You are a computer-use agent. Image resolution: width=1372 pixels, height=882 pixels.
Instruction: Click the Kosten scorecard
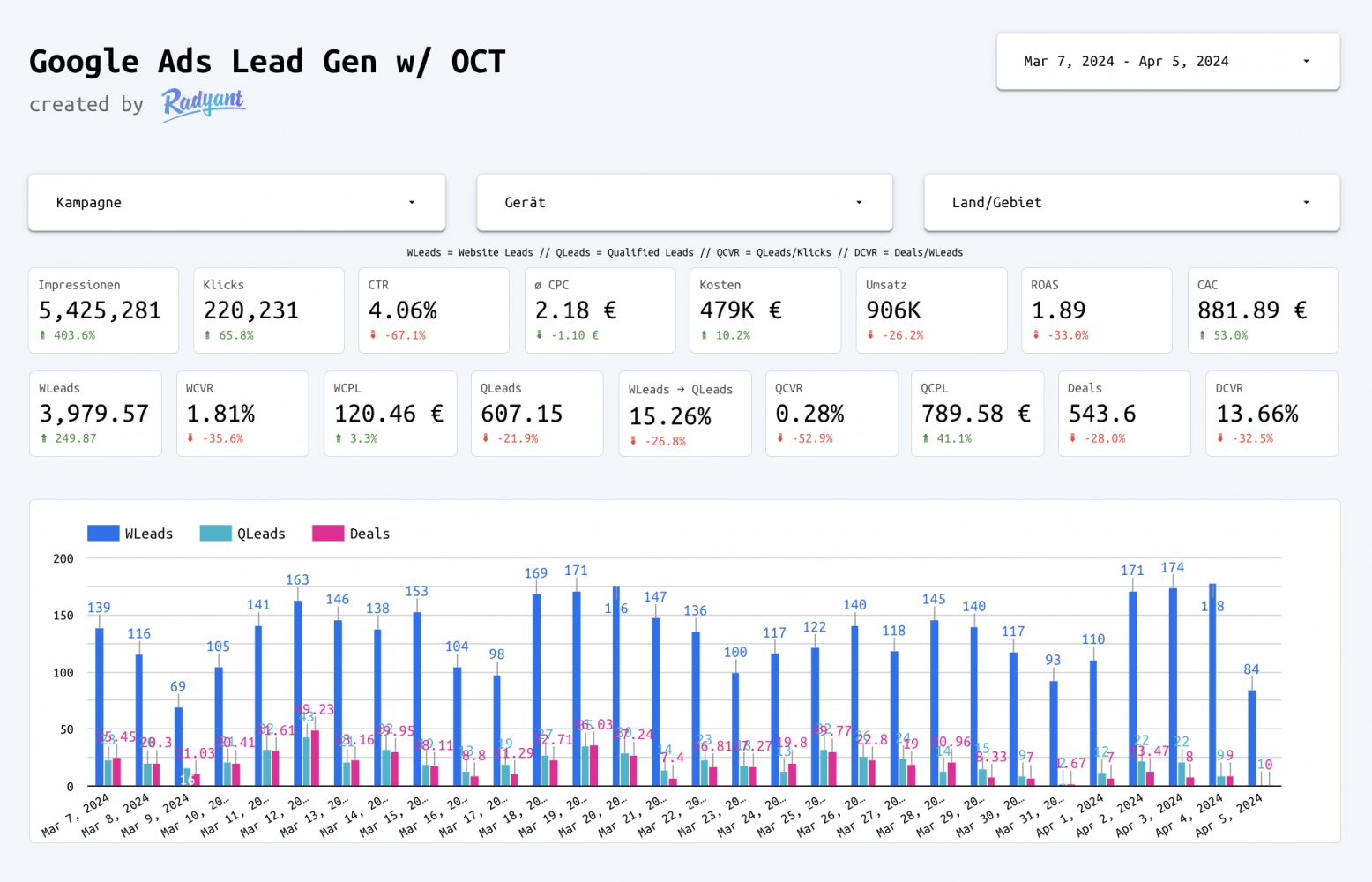point(764,310)
